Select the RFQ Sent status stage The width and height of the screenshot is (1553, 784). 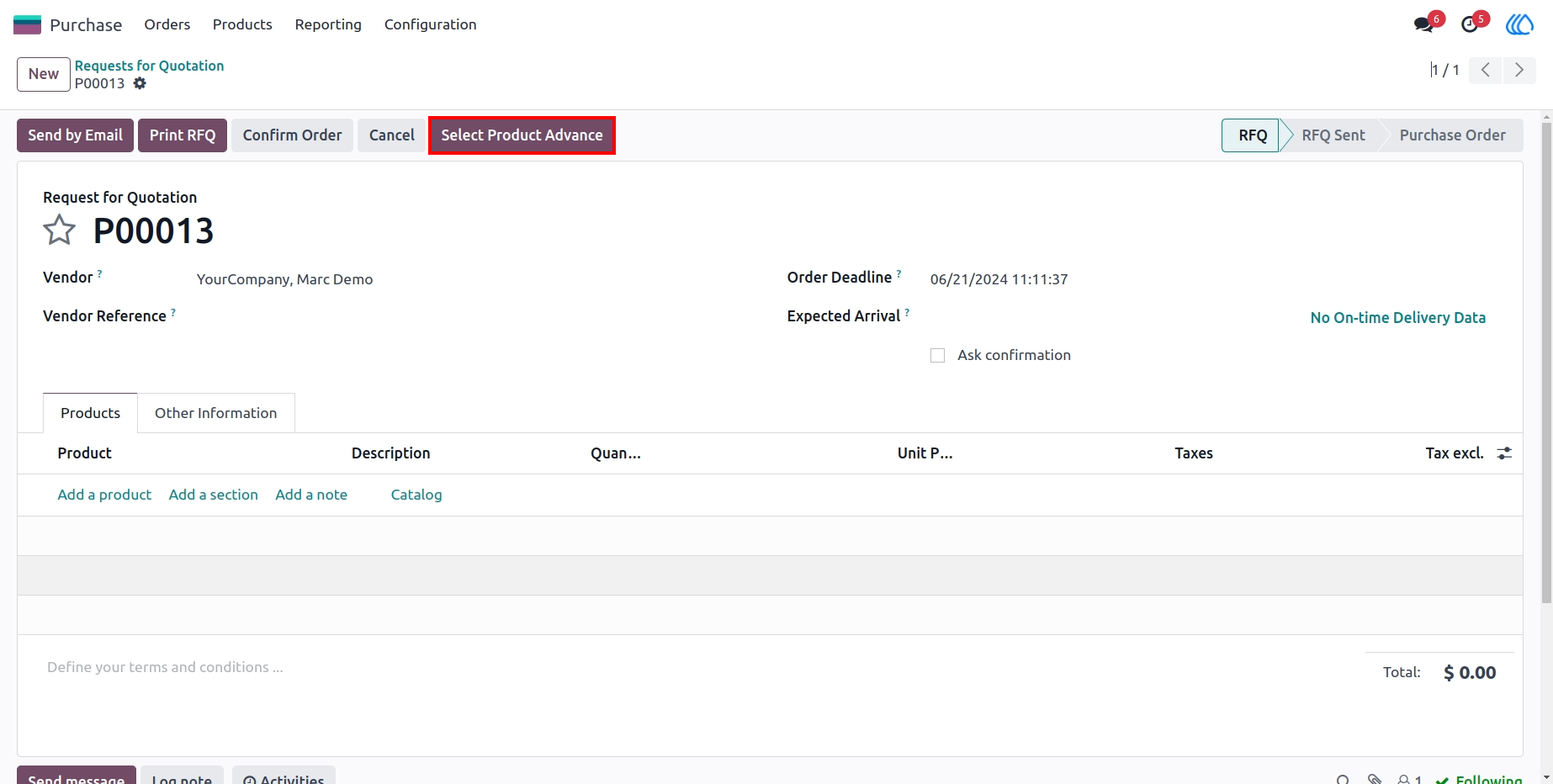point(1333,135)
